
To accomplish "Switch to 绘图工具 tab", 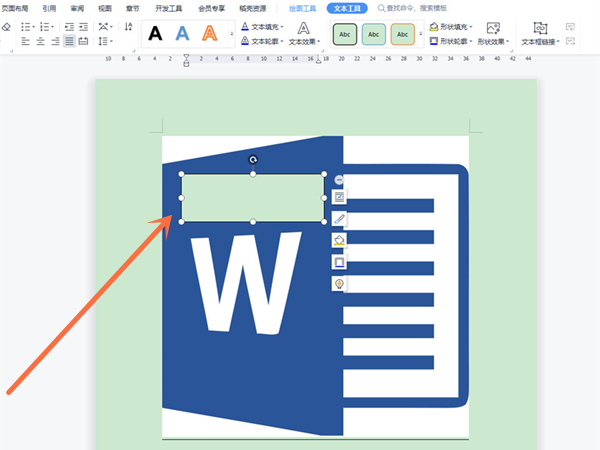I will (302, 8).
